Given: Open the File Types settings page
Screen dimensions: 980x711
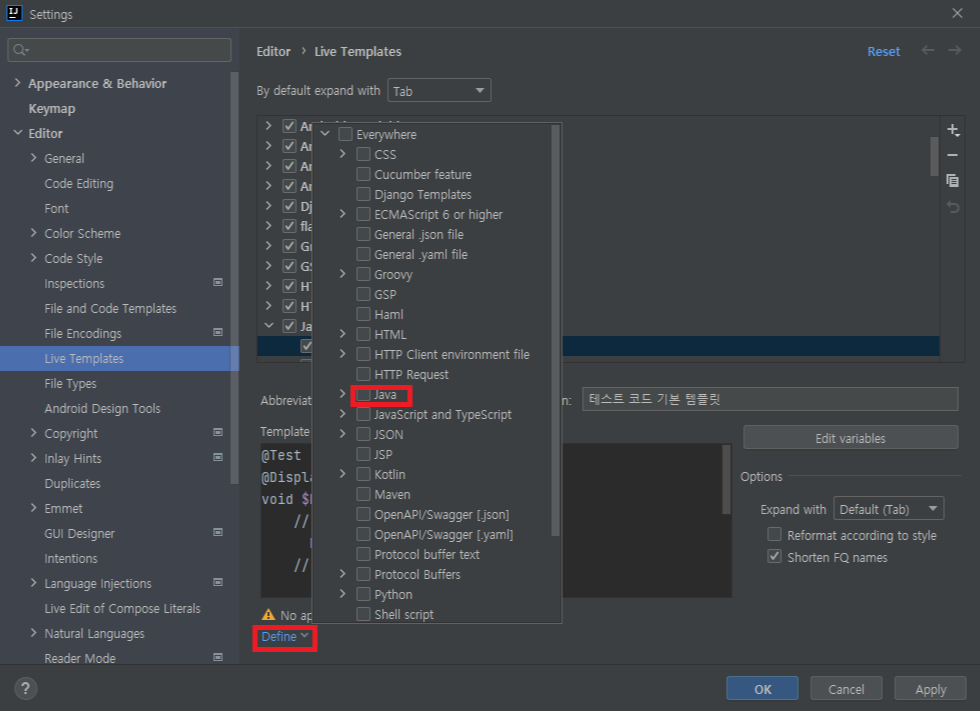Looking at the screenshot, I should click(x=71, y=384).
